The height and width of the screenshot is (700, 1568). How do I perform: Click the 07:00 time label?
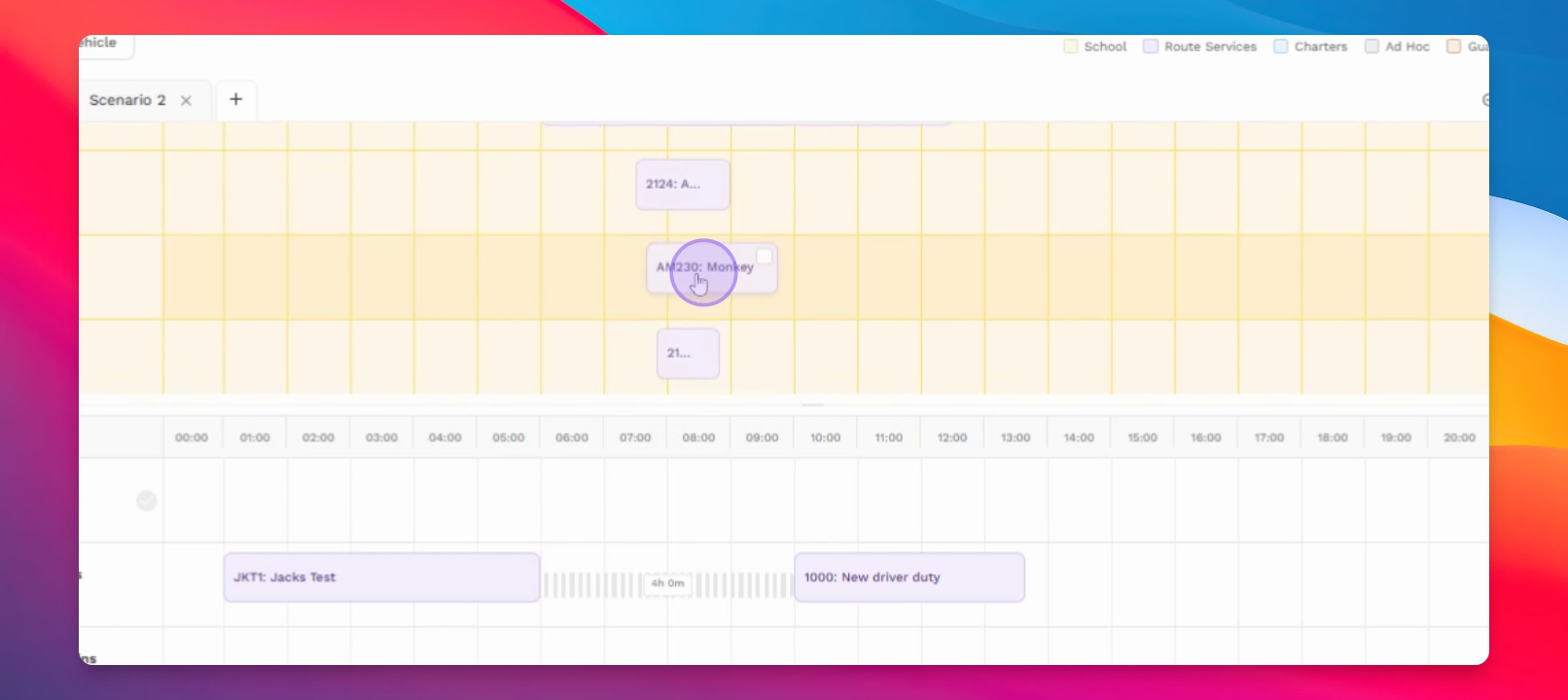(635, 437)
